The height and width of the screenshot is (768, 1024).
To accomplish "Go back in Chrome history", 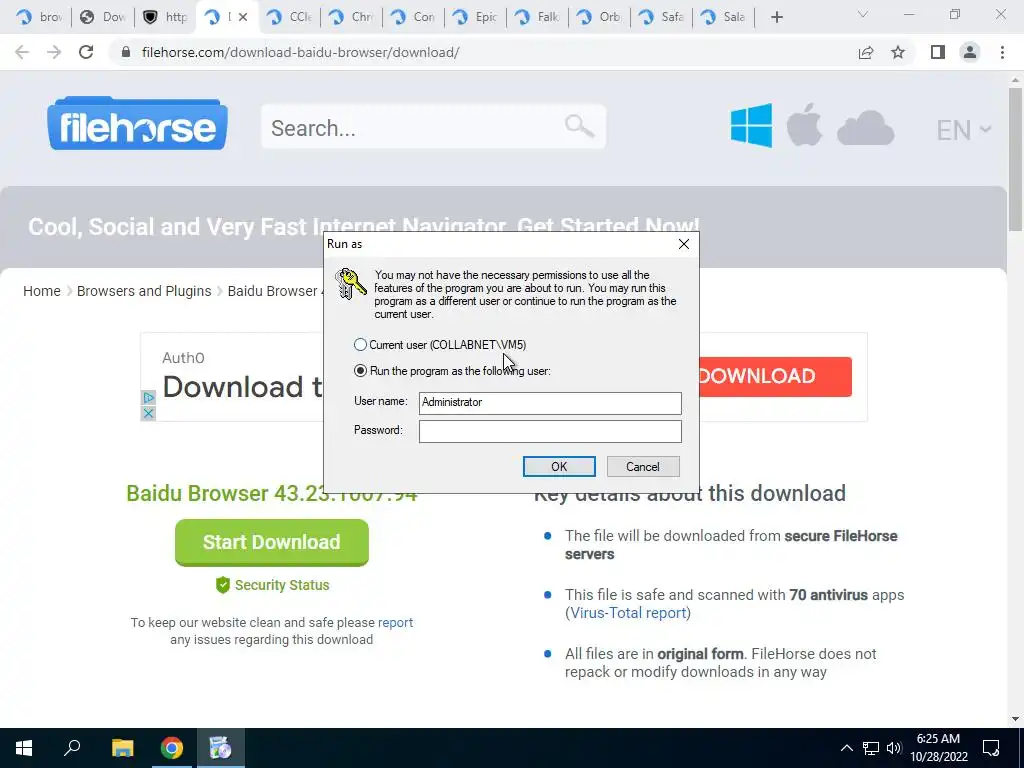I will [x=22, y=52].
